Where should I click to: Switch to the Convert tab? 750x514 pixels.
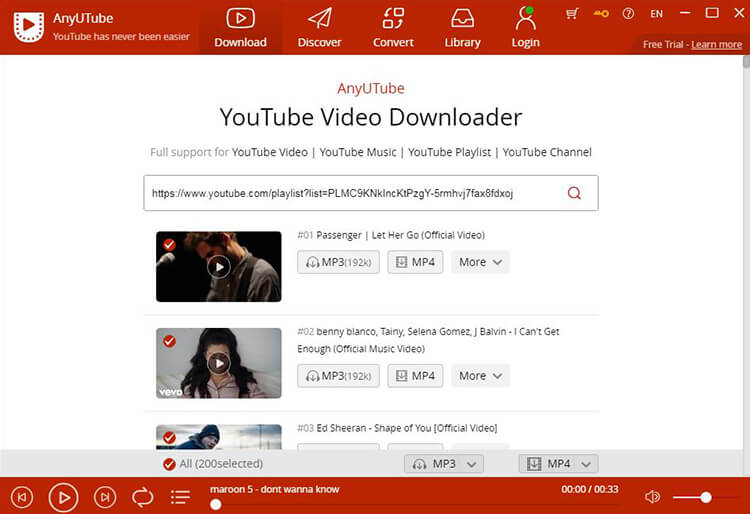pos(393,28)
